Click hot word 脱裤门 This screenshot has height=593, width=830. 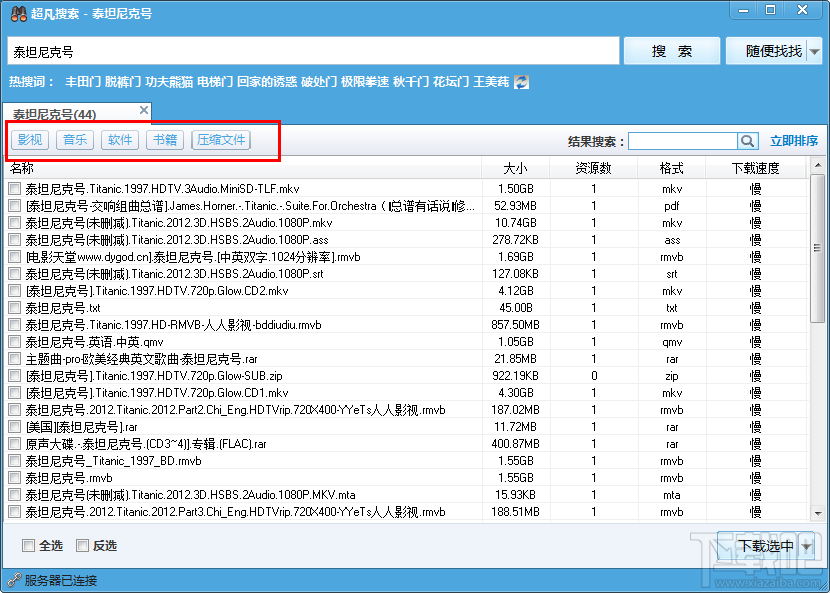[x=123, y=82]
